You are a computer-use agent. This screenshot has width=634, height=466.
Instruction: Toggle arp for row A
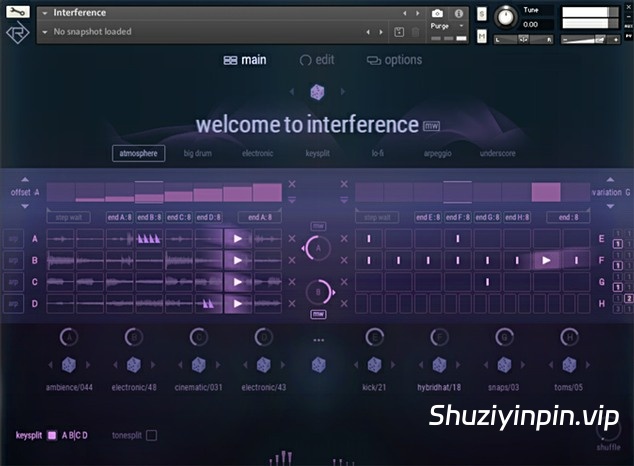click(13, 238)
